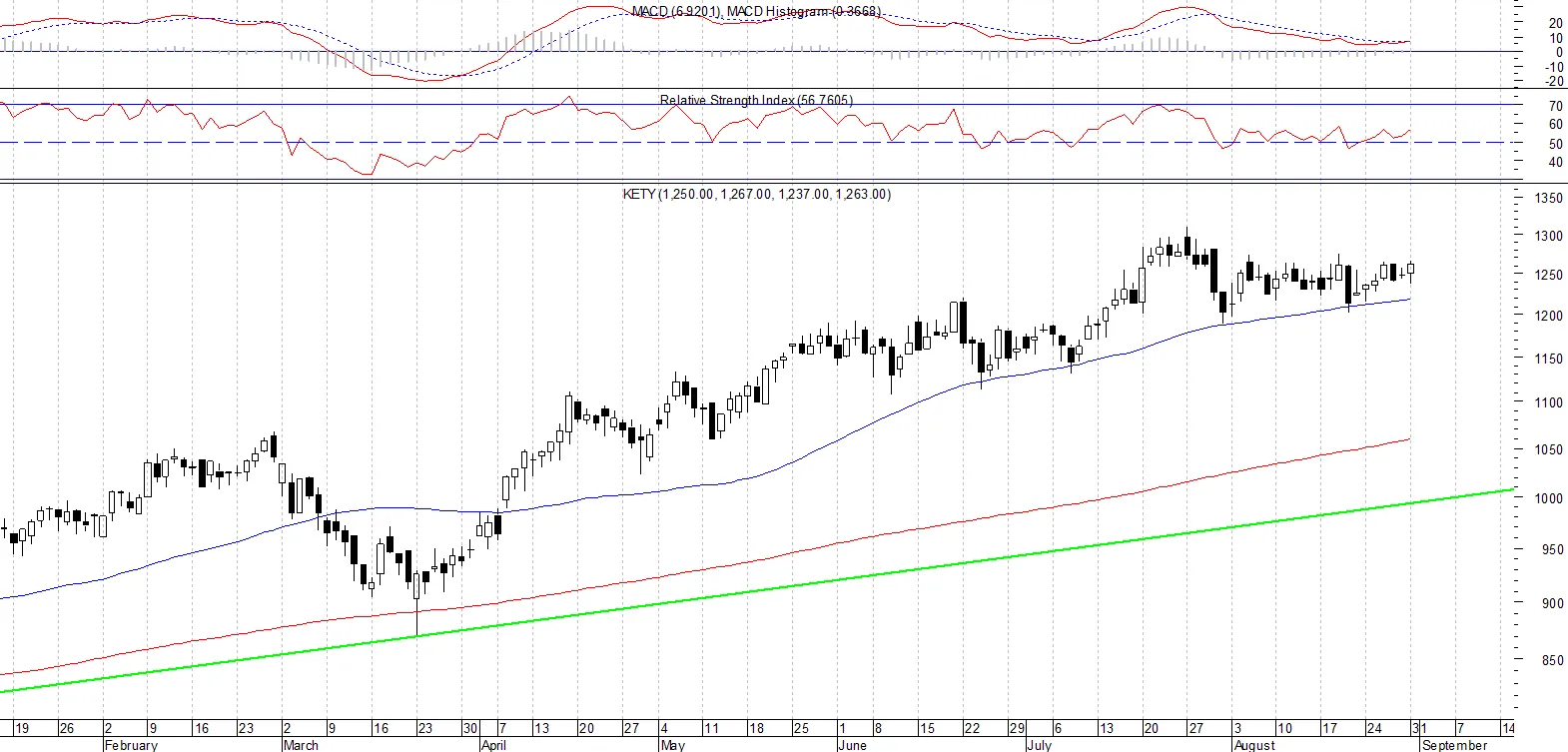
Task: Click the MACD indicator title label
Action: coord(757,11)
